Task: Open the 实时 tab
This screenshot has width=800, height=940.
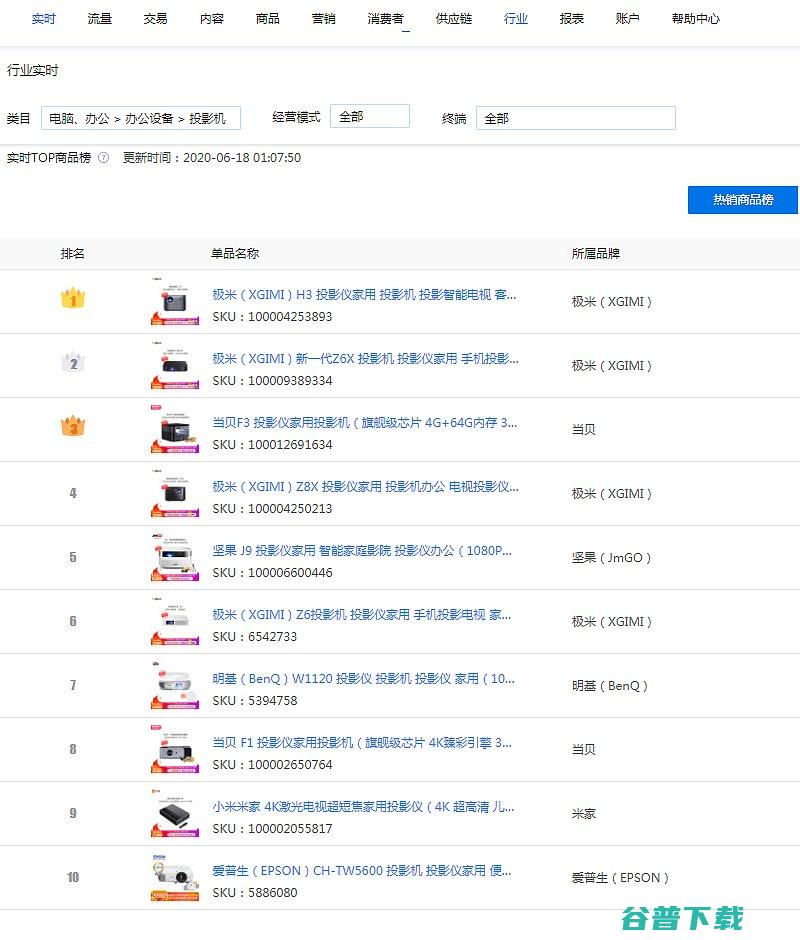Action: (x=43, y=19)
